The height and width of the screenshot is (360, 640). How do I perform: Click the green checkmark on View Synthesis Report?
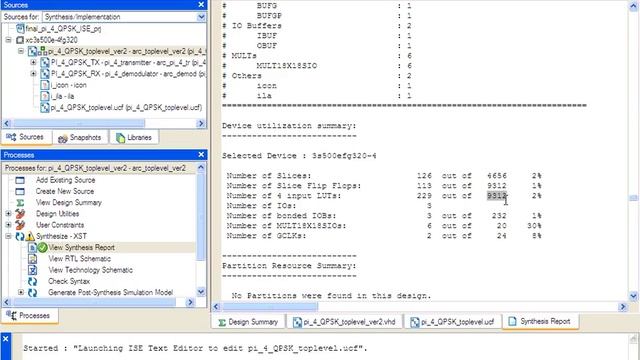coord(42,247)
